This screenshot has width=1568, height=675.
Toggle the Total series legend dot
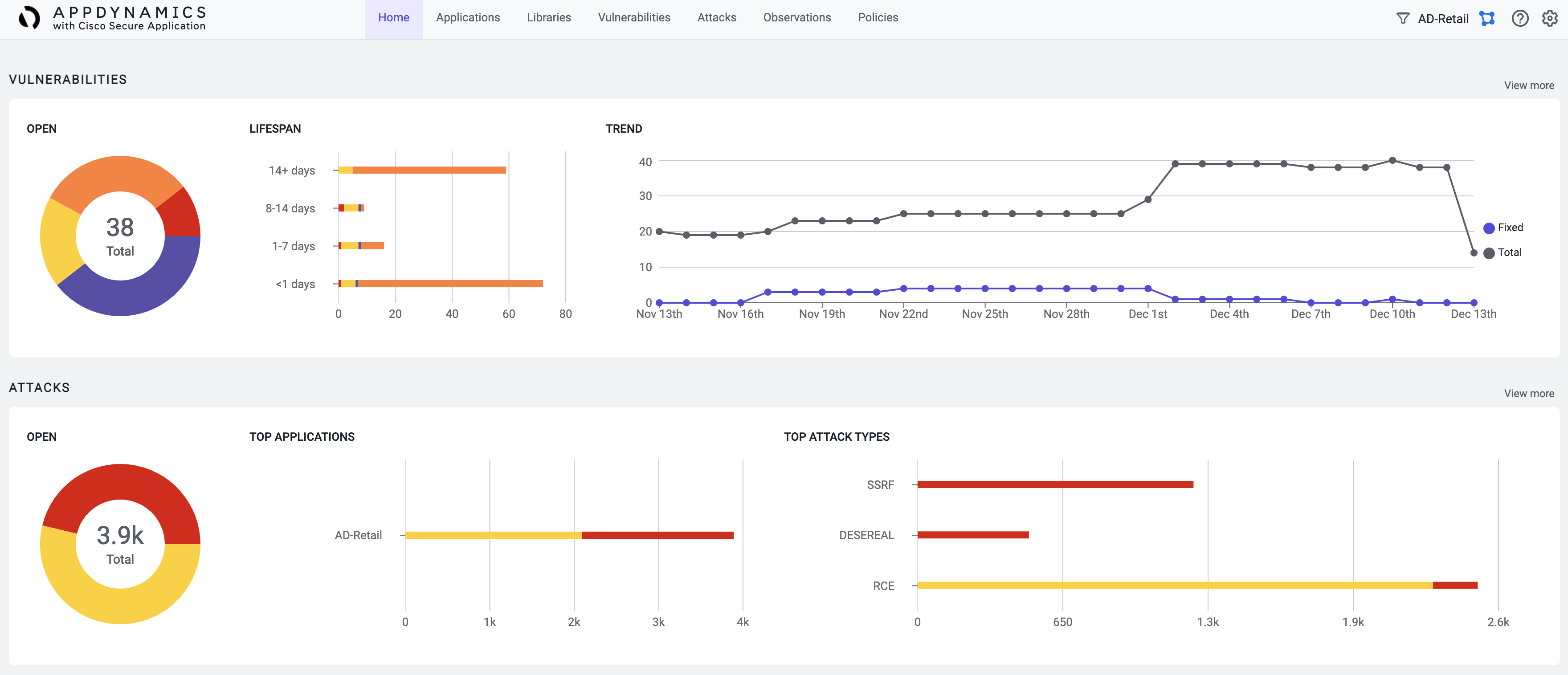coord(1489,253)
